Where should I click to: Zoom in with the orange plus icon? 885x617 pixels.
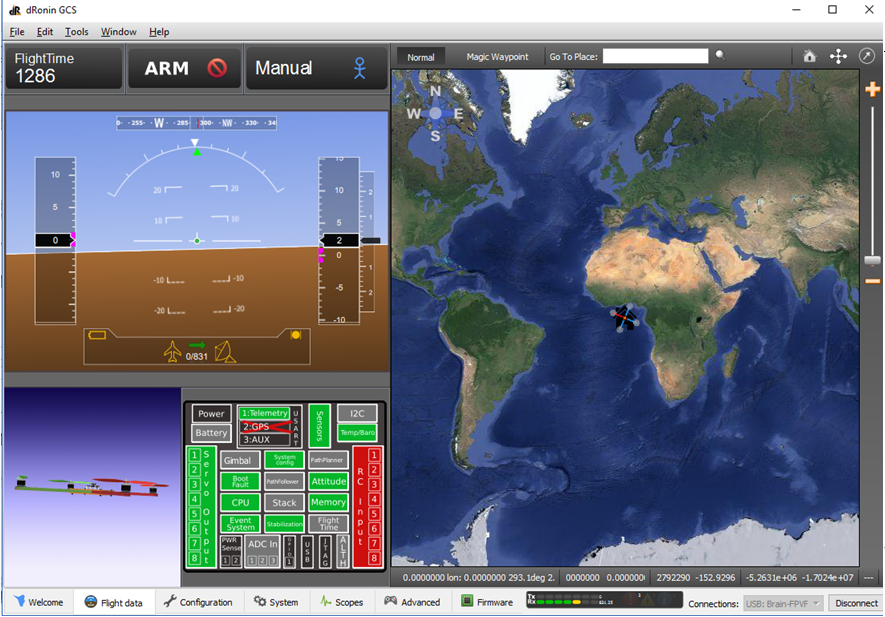(x=873, y=89)
